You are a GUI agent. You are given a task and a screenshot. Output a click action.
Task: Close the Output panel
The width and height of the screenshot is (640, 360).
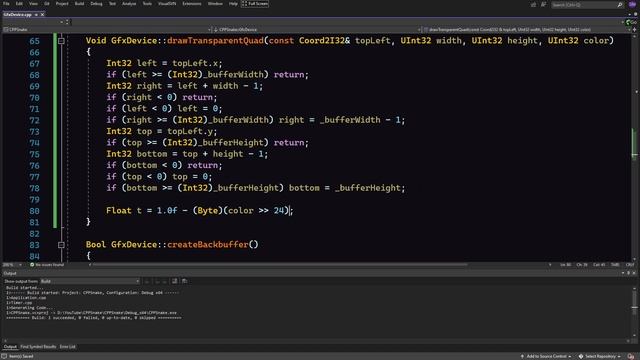tap(634, 273)
